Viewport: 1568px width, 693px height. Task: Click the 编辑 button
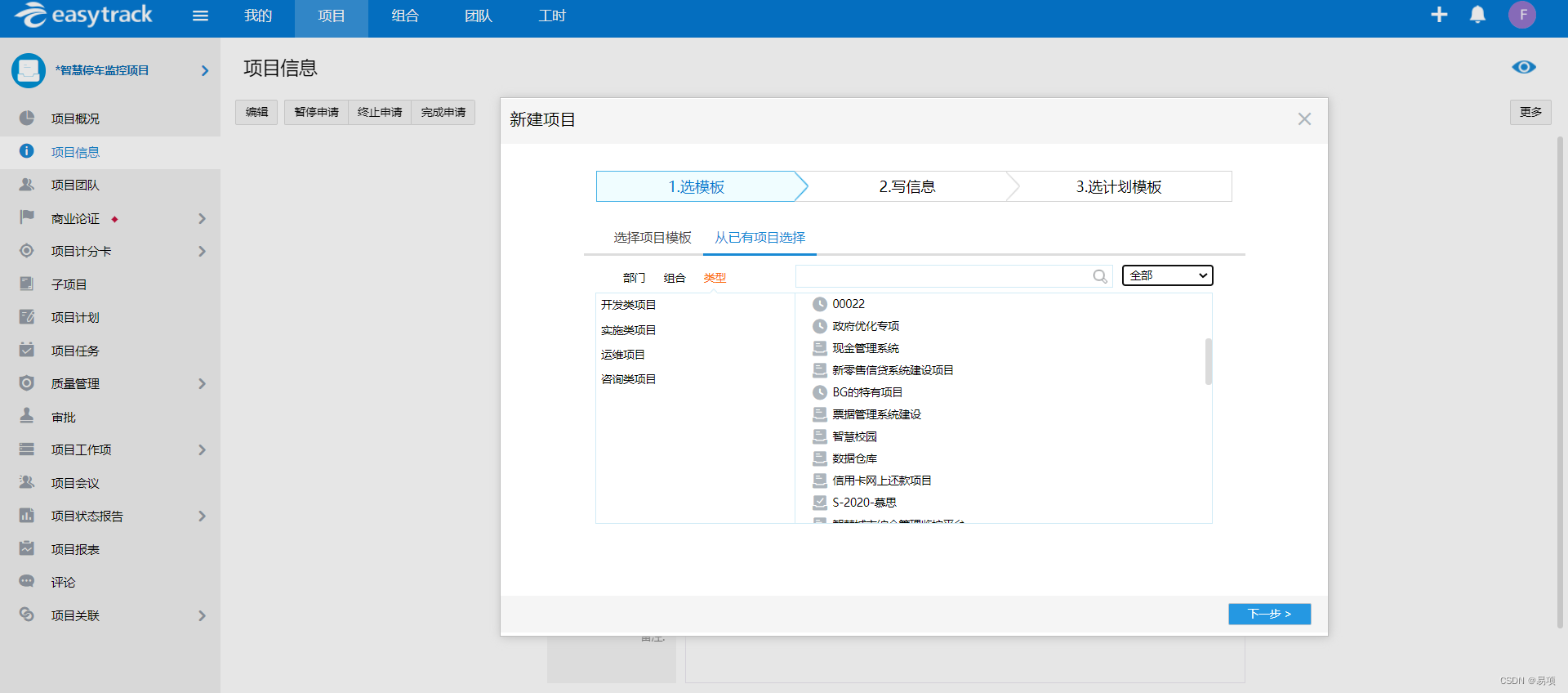256,112
